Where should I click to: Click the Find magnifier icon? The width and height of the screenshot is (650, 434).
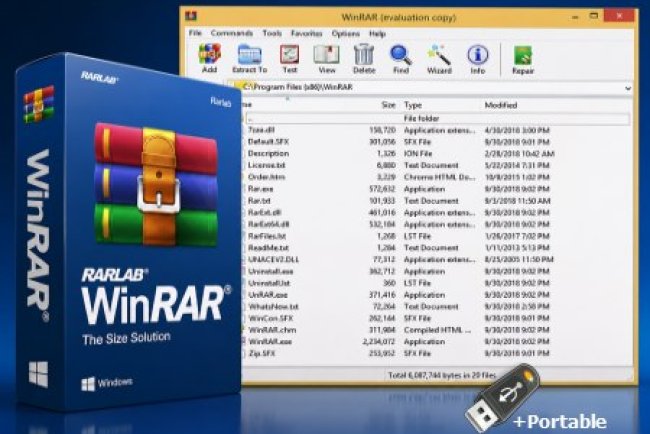[x=401, y=59]
